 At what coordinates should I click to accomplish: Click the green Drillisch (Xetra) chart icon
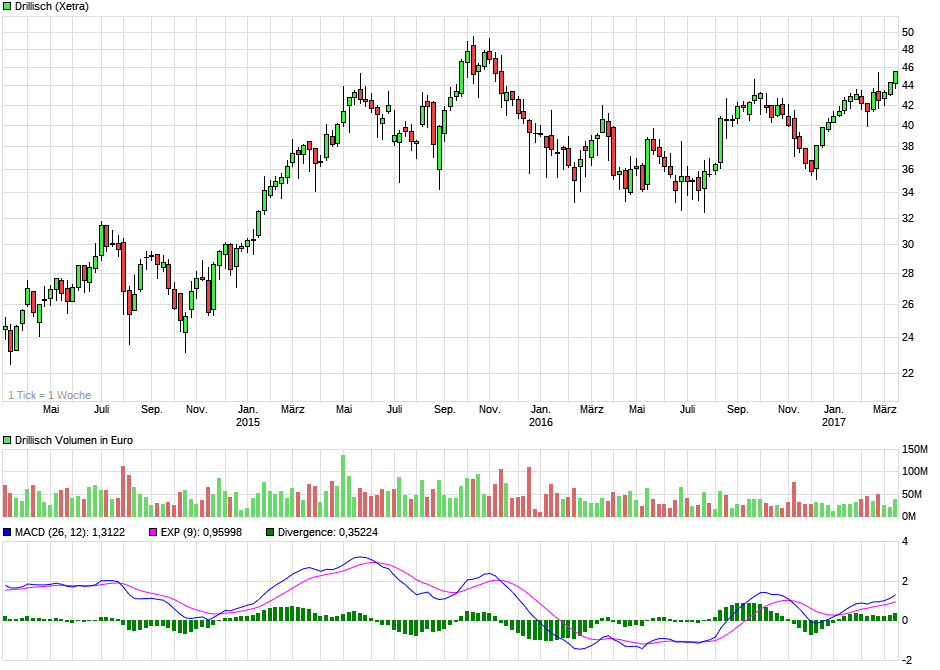point(8,7)
